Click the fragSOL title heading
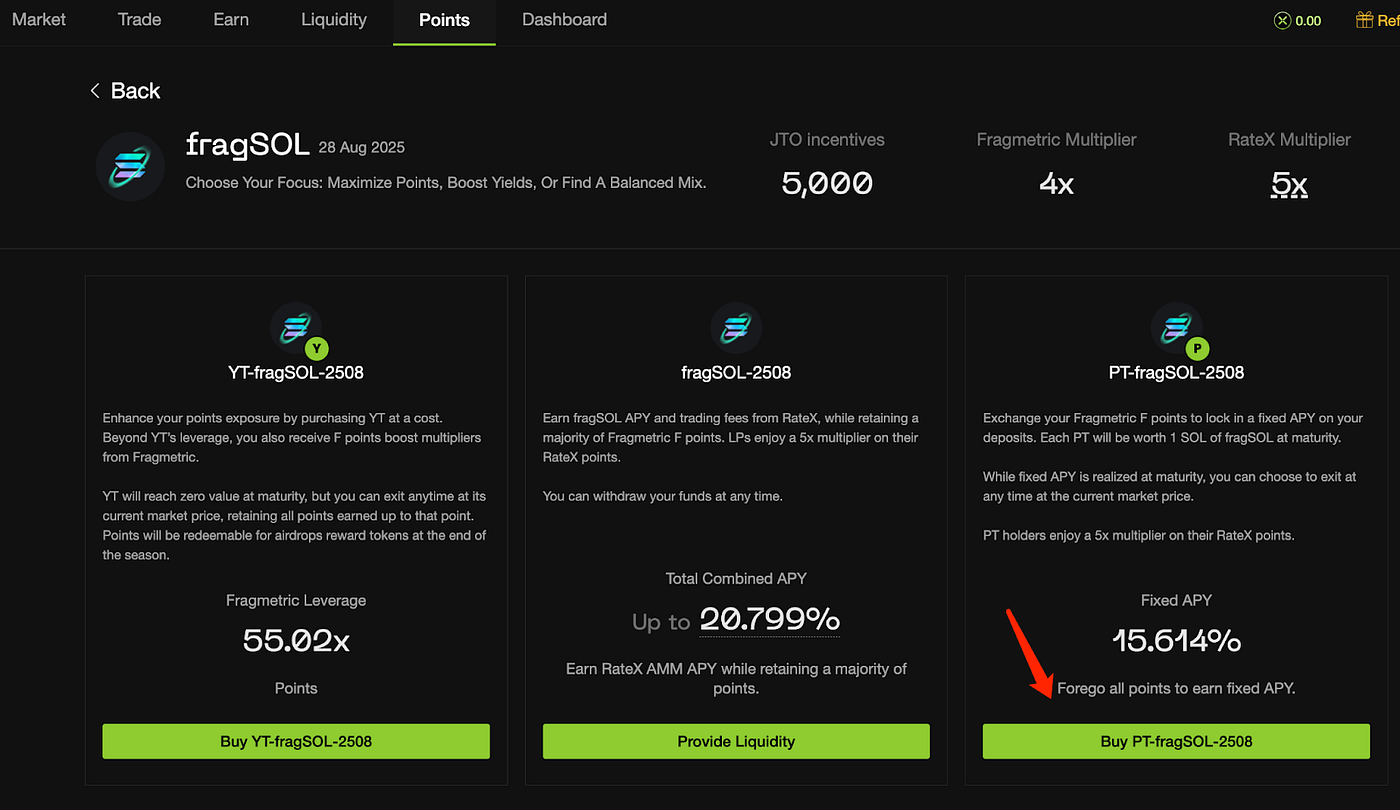 click(247, 145)
